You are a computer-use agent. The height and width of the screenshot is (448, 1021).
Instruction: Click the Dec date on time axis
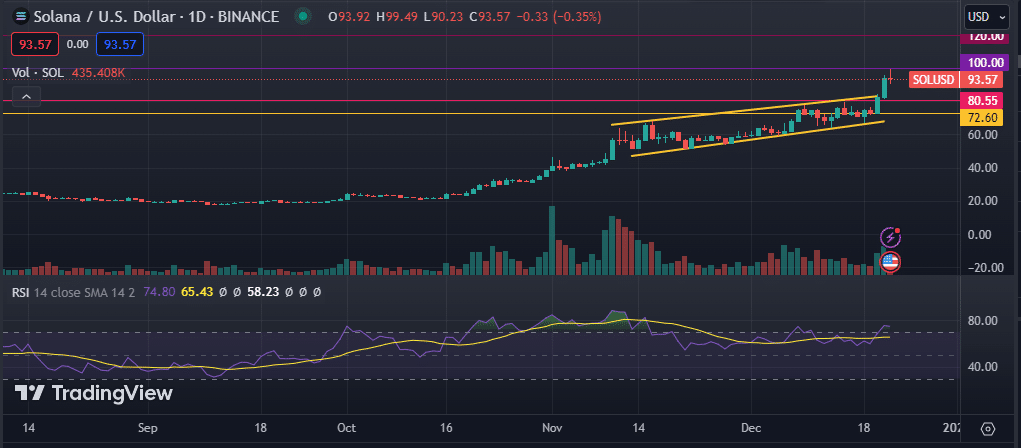click(x=755, y=428)
